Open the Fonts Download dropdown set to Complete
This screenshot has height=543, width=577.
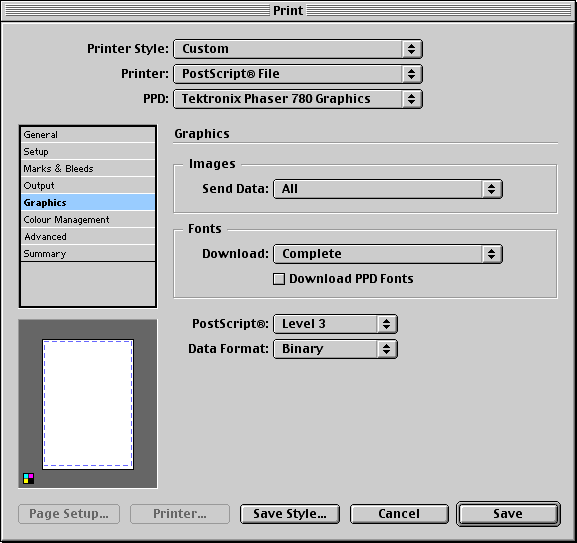coord(388,254)
